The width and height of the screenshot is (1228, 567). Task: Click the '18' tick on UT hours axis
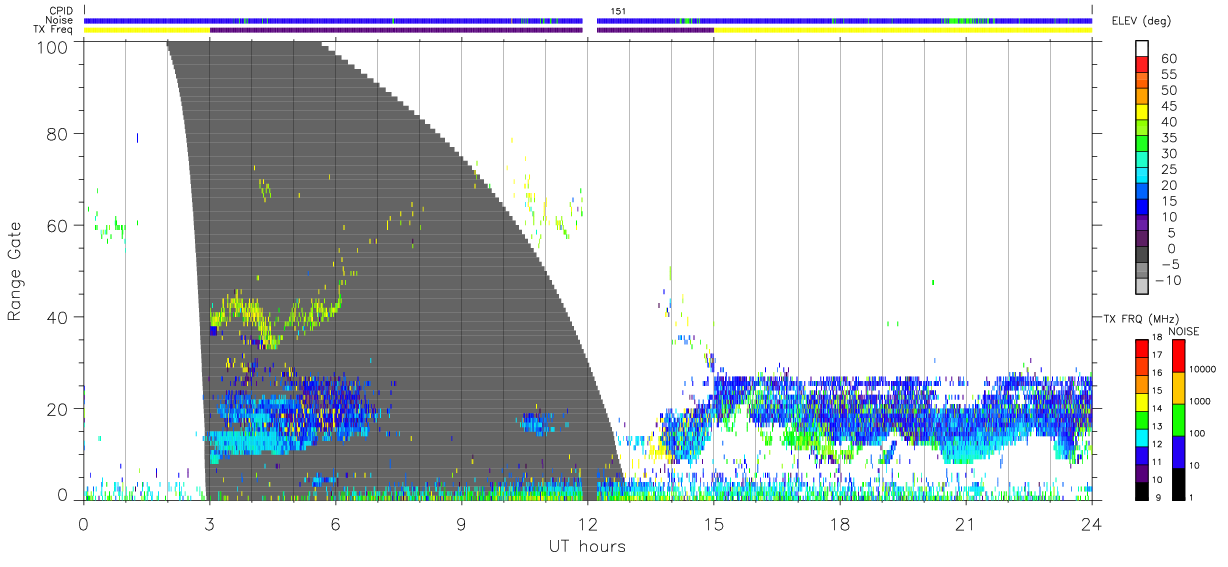839,523
